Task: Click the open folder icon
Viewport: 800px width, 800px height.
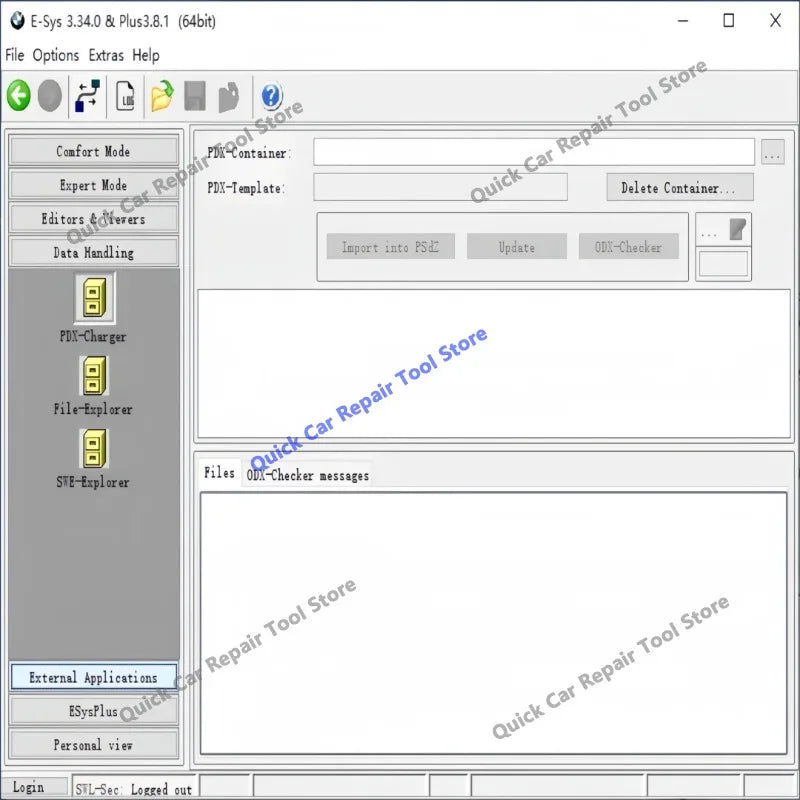Action: point(162,95)
